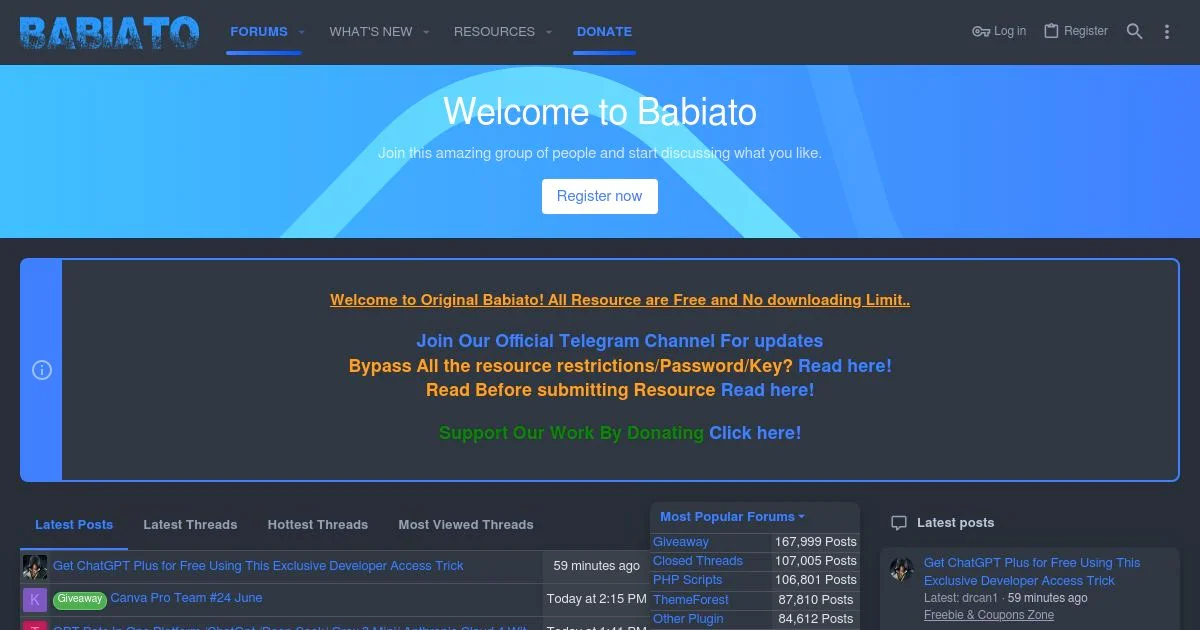1200x630 pixels.
Task: Go to the Donate nav item
Action: point(604,32)
